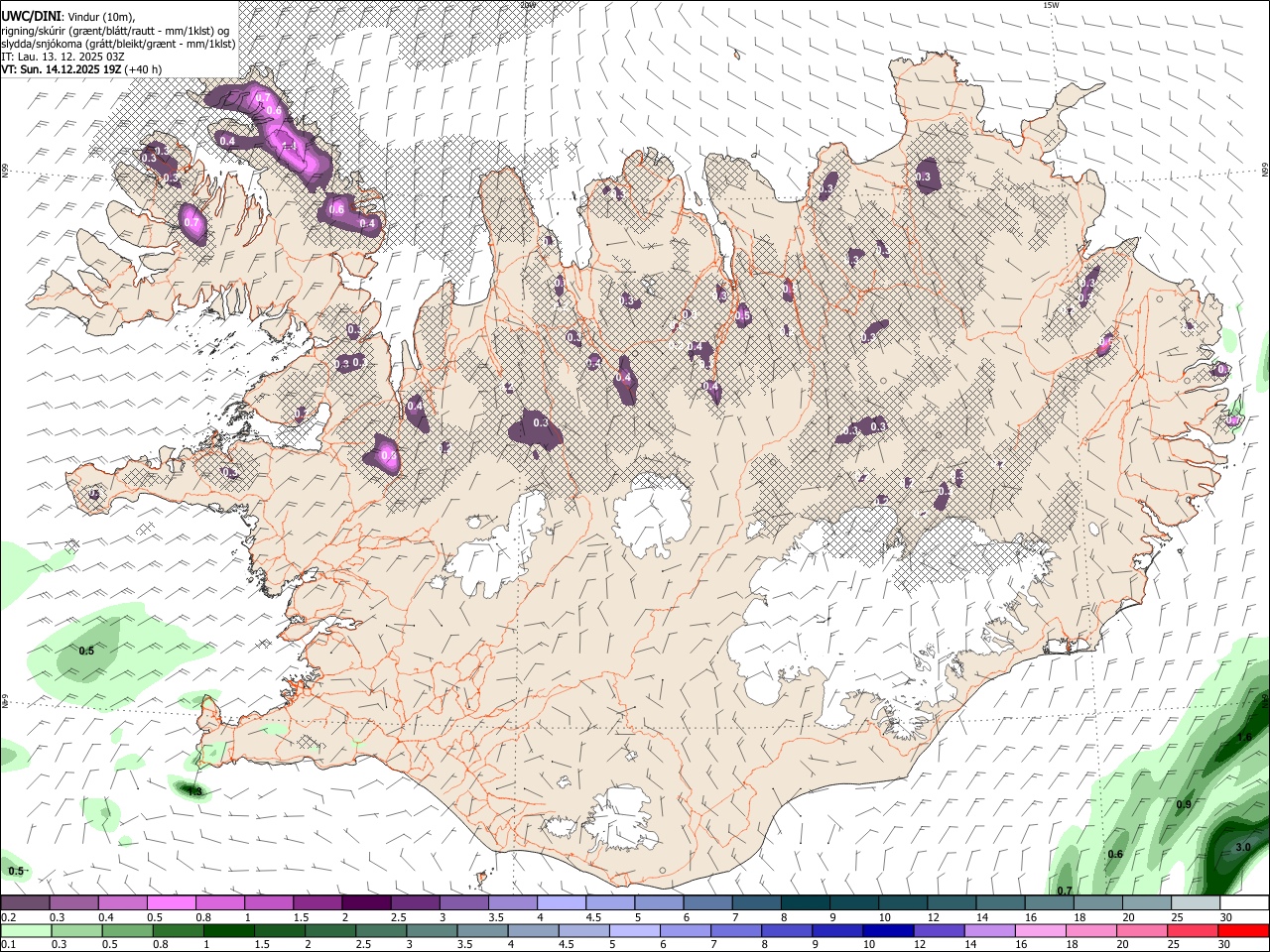Select the red swatch ending the lower rain legend
The width and height of the screenshot is (1270, 952).
click(1244, 930)
